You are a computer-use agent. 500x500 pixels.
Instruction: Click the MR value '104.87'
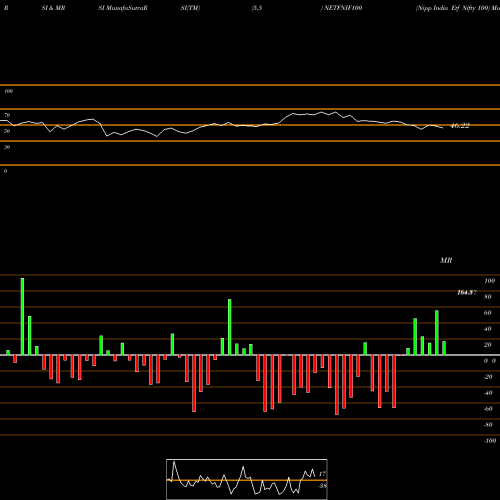tap(467, 293)
